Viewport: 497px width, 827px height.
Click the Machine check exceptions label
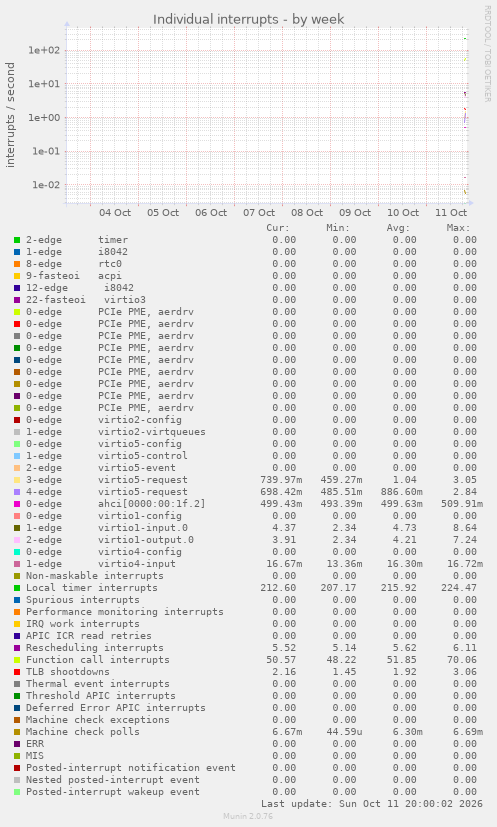[98, 720]
